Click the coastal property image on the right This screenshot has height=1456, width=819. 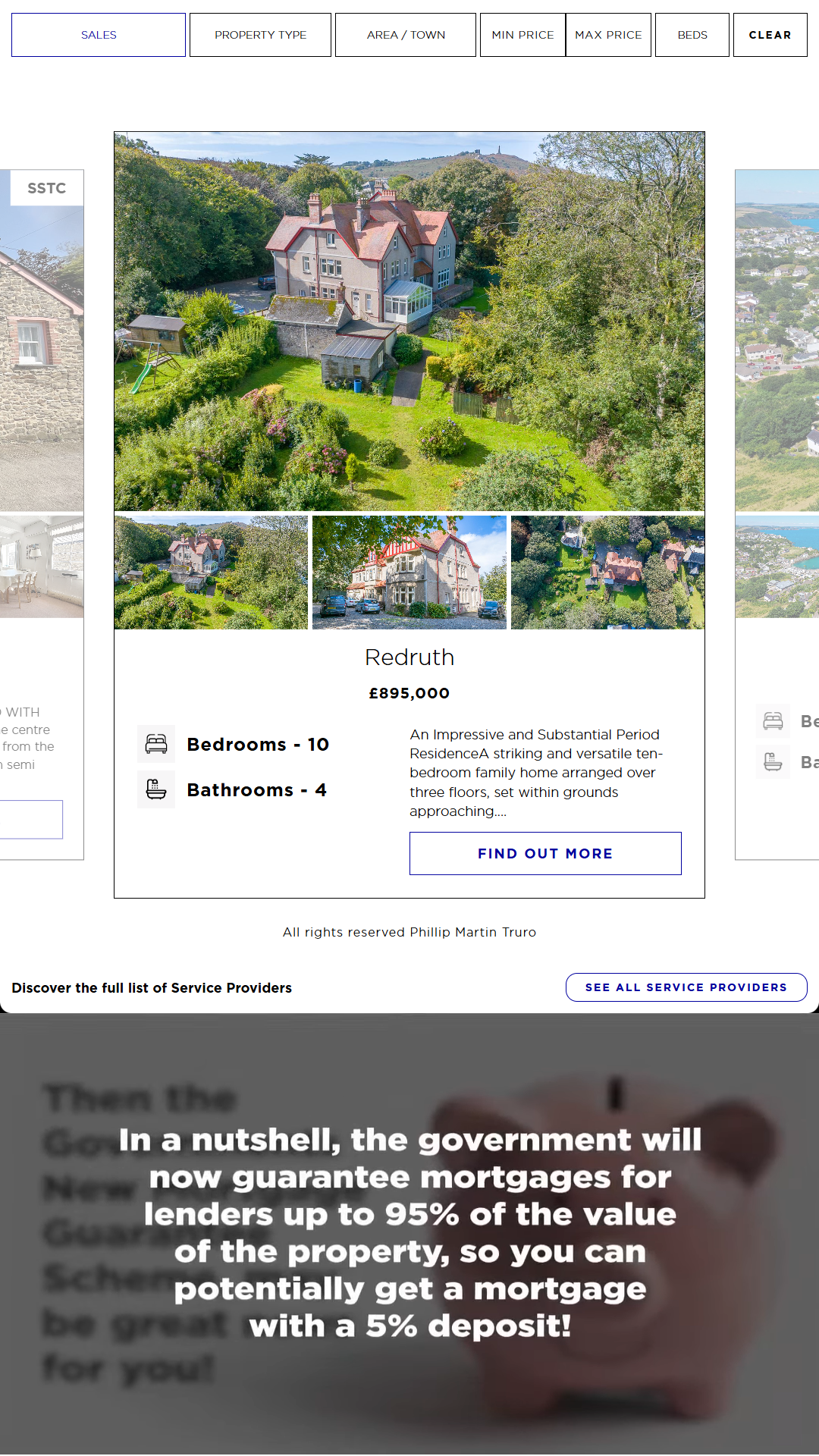tap(777, 340)
